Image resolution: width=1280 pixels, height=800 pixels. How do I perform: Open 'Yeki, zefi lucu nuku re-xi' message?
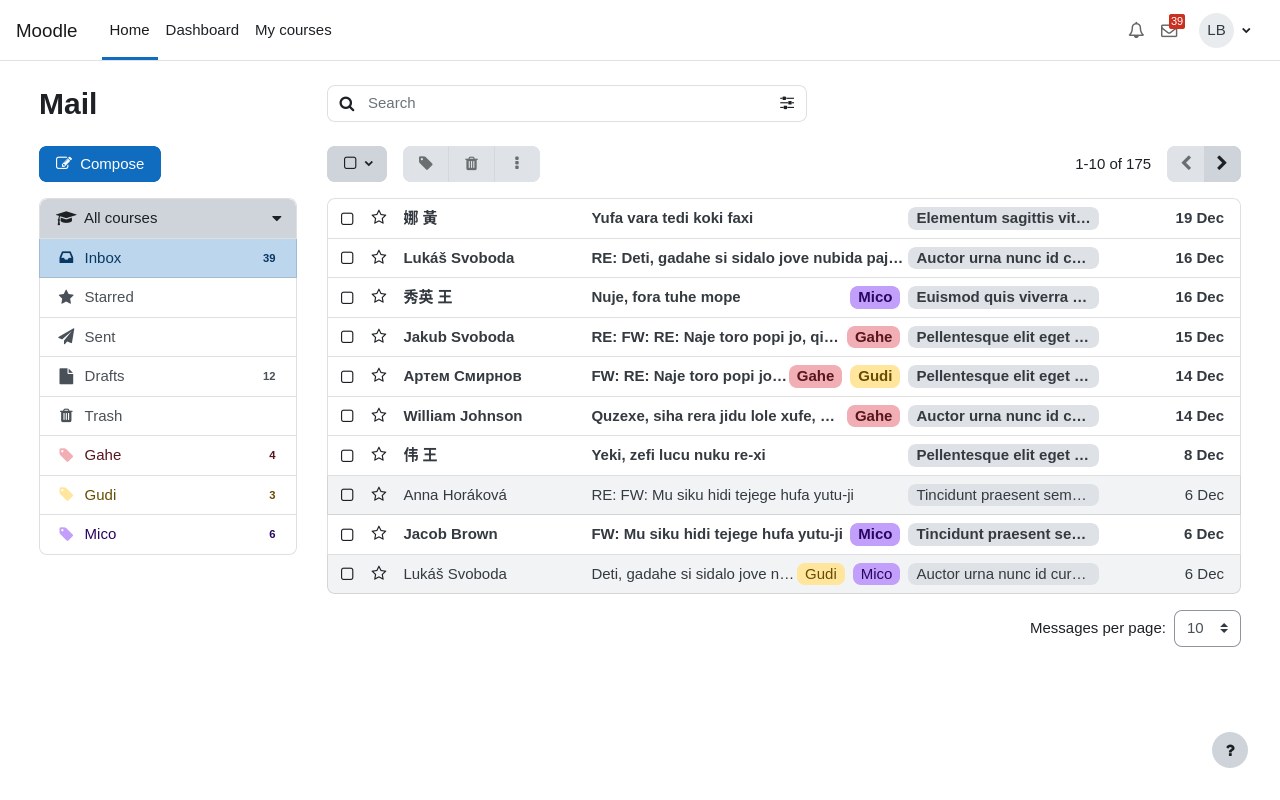pos(678,455)
